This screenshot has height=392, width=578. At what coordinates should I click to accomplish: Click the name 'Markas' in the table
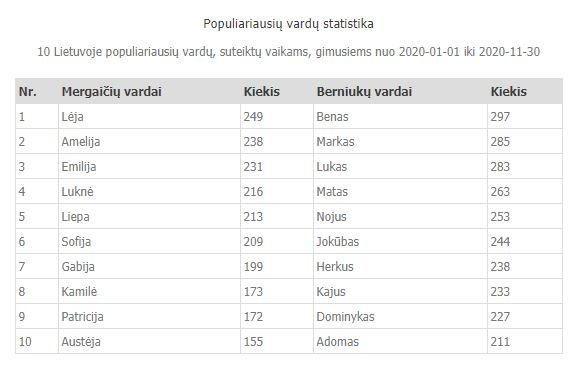tap(335, 142)
